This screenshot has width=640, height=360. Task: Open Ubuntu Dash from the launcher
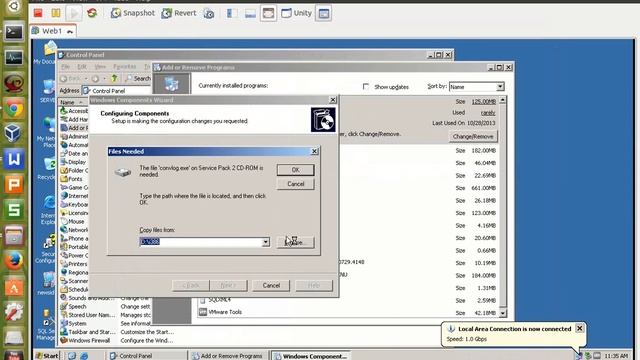pos(14,6)
